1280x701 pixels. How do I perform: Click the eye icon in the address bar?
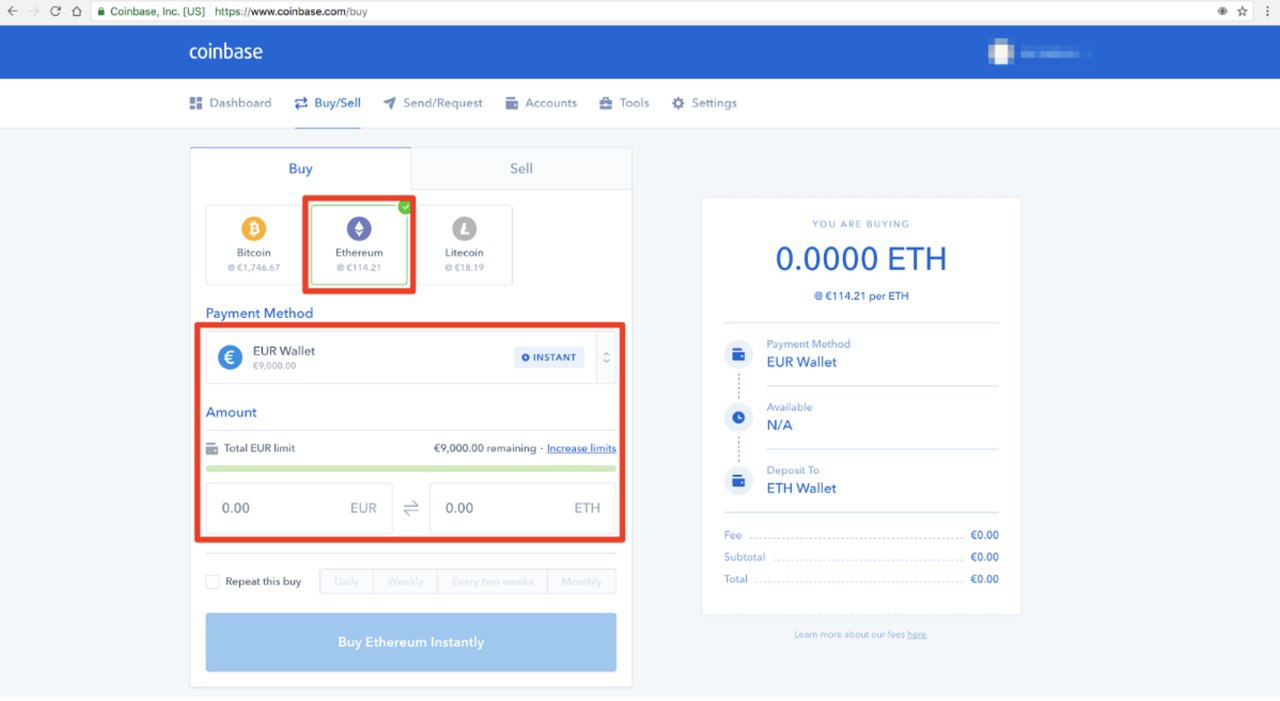point(1222,11)
